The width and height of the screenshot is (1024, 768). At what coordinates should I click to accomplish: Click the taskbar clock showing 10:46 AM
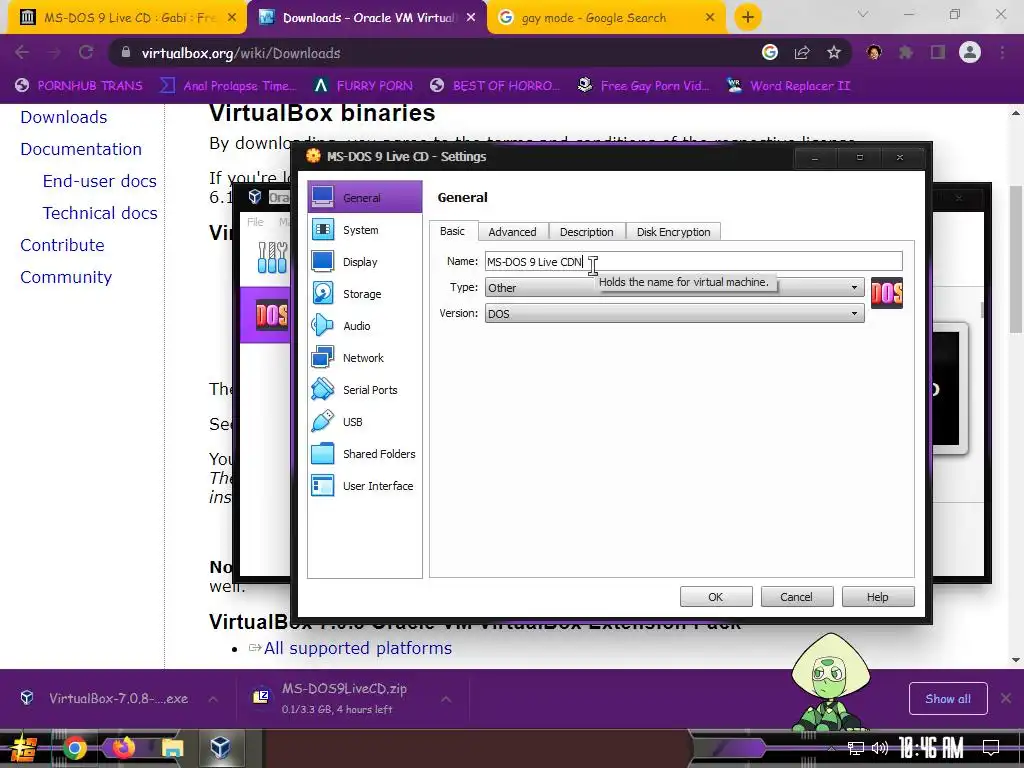(x=931, y=748)
